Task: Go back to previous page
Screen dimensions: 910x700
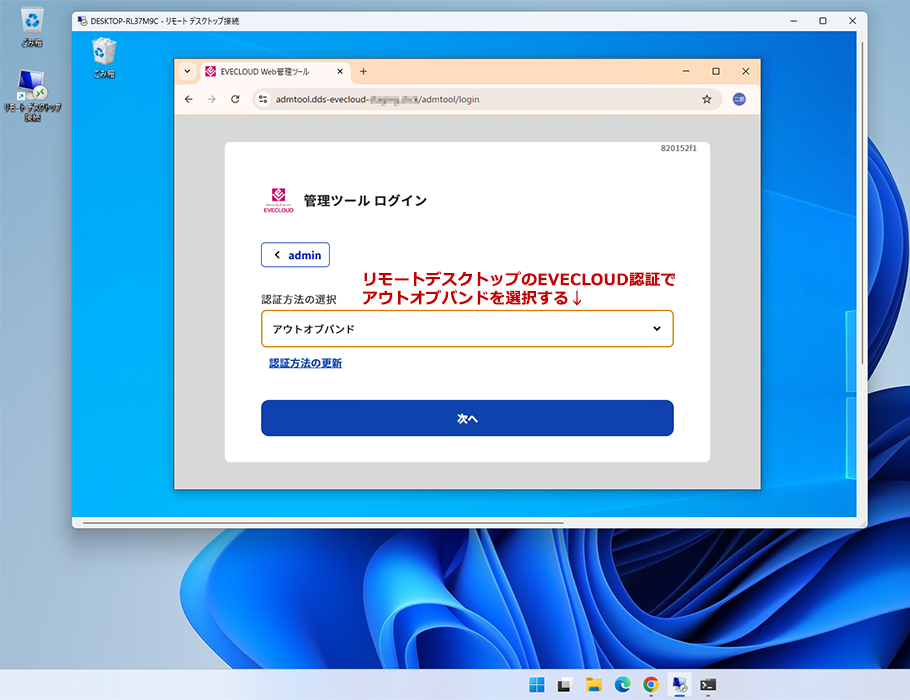Action: 189,99
